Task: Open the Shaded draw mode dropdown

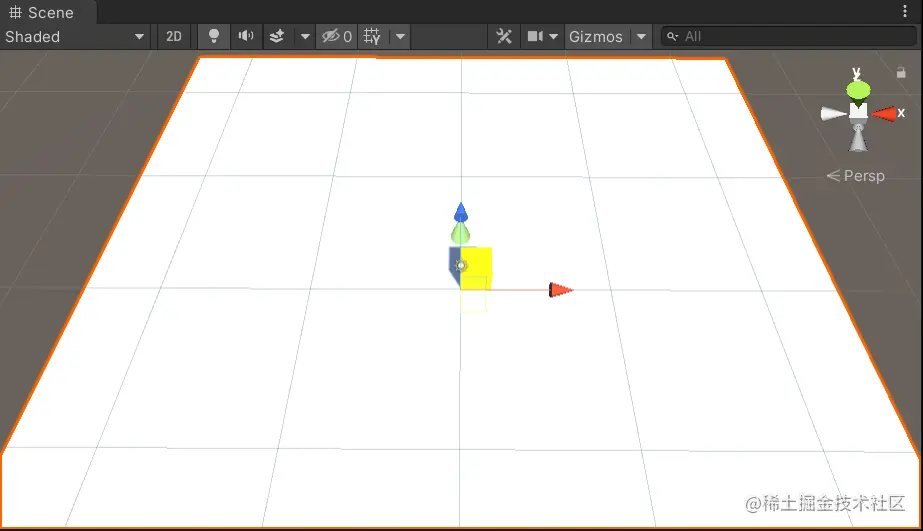Action: (75, 36)
